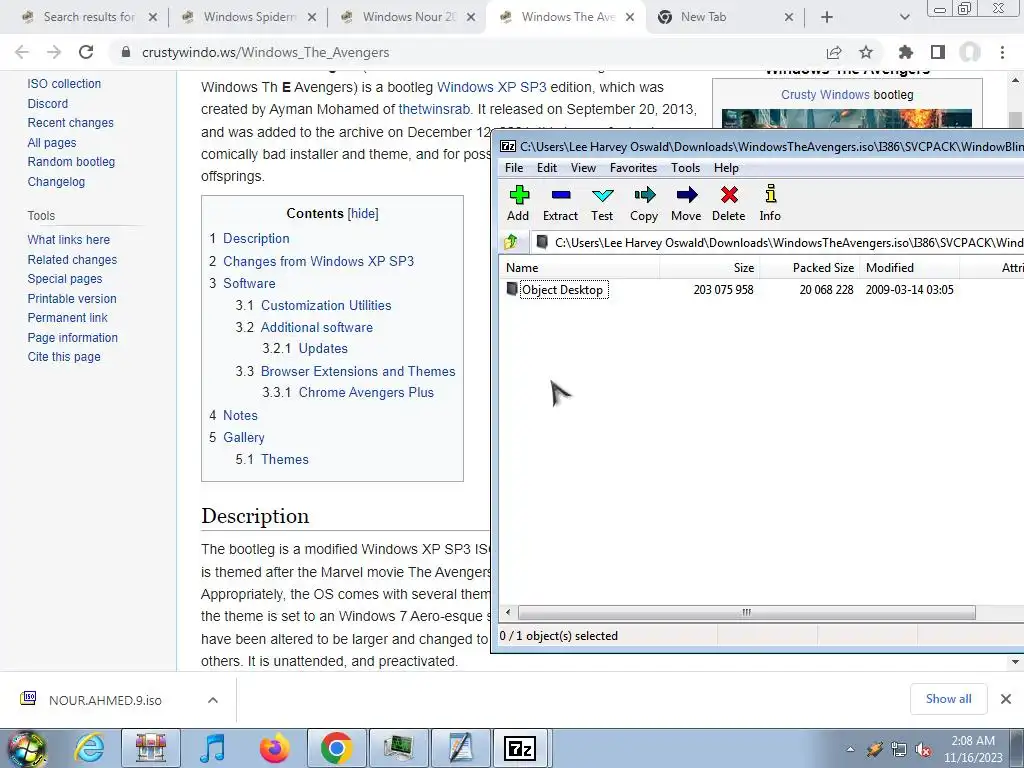Open a new tab with plus button
The height and width of the screenshot is (768, 1024).
(x=827, y=17)
